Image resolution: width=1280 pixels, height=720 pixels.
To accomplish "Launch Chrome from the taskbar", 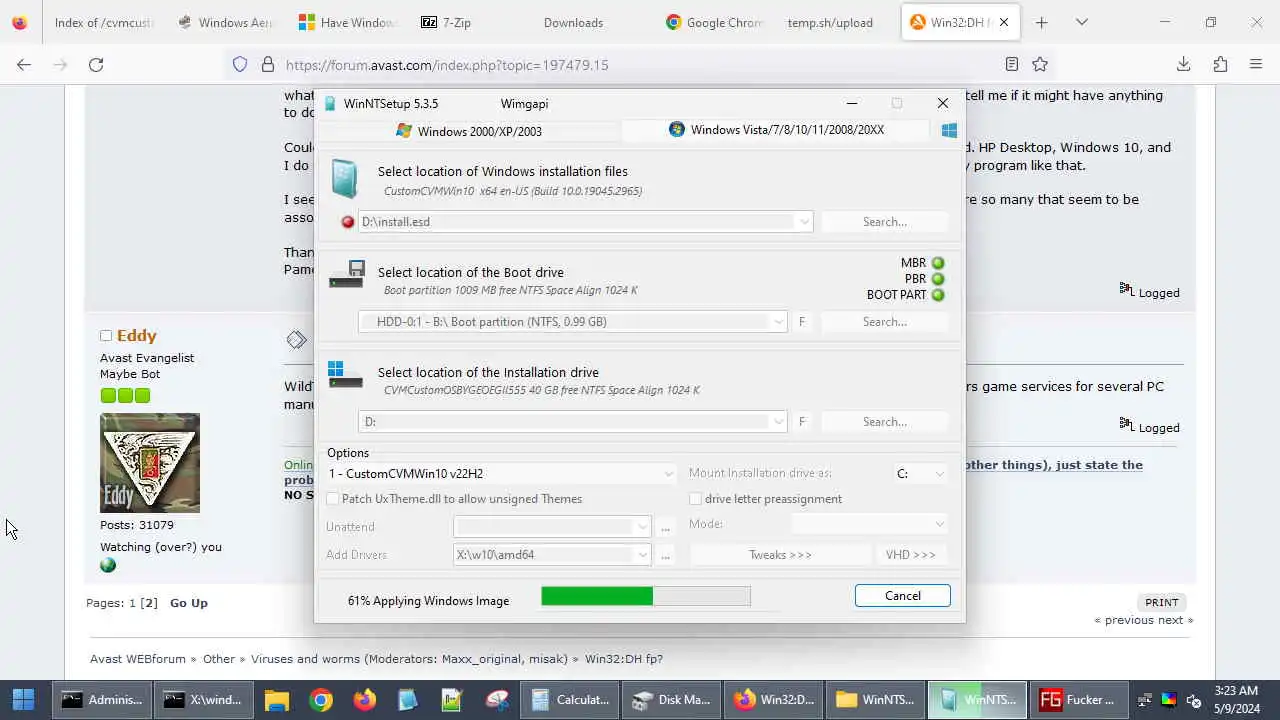I will (321, 699).
